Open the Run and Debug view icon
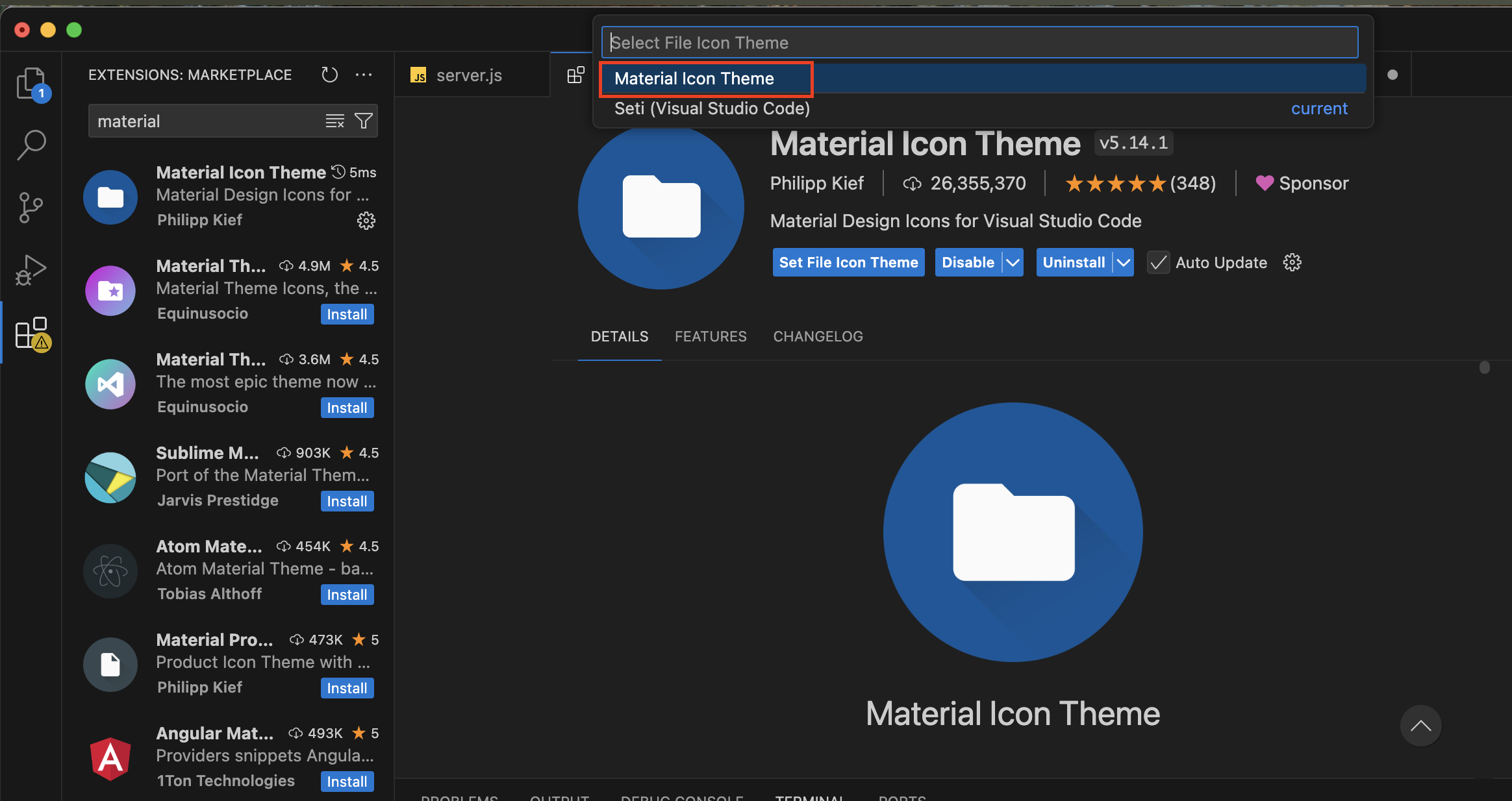The width and height of the screenshot is (1512, 801). tap(31, 269)
